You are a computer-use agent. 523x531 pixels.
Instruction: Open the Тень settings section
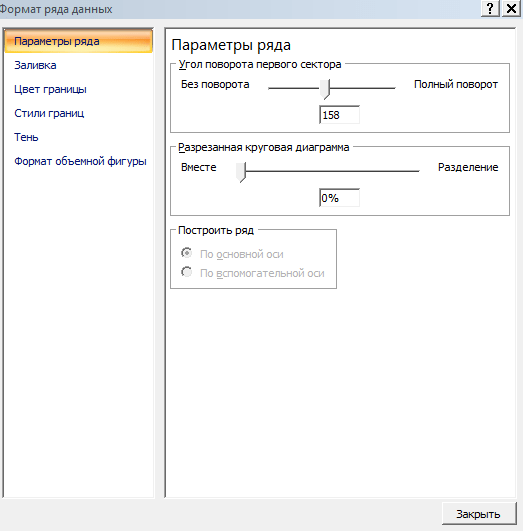[x=26, y=137]
